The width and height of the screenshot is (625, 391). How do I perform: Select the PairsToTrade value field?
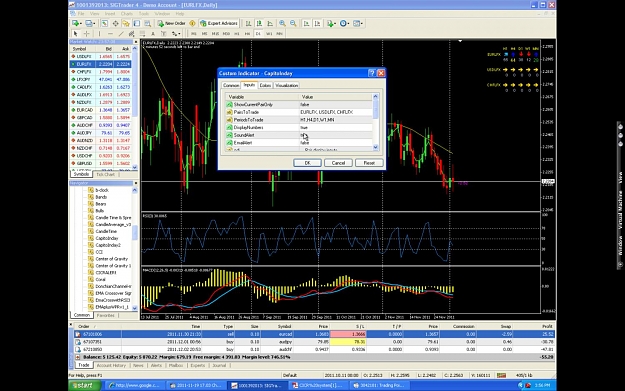click(x=336, y=112)
